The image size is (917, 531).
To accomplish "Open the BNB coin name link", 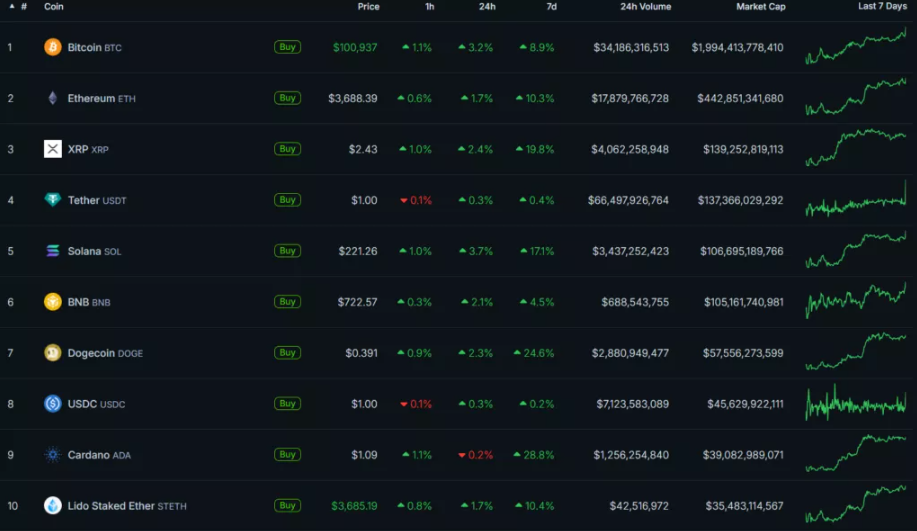I will point(89,302).
